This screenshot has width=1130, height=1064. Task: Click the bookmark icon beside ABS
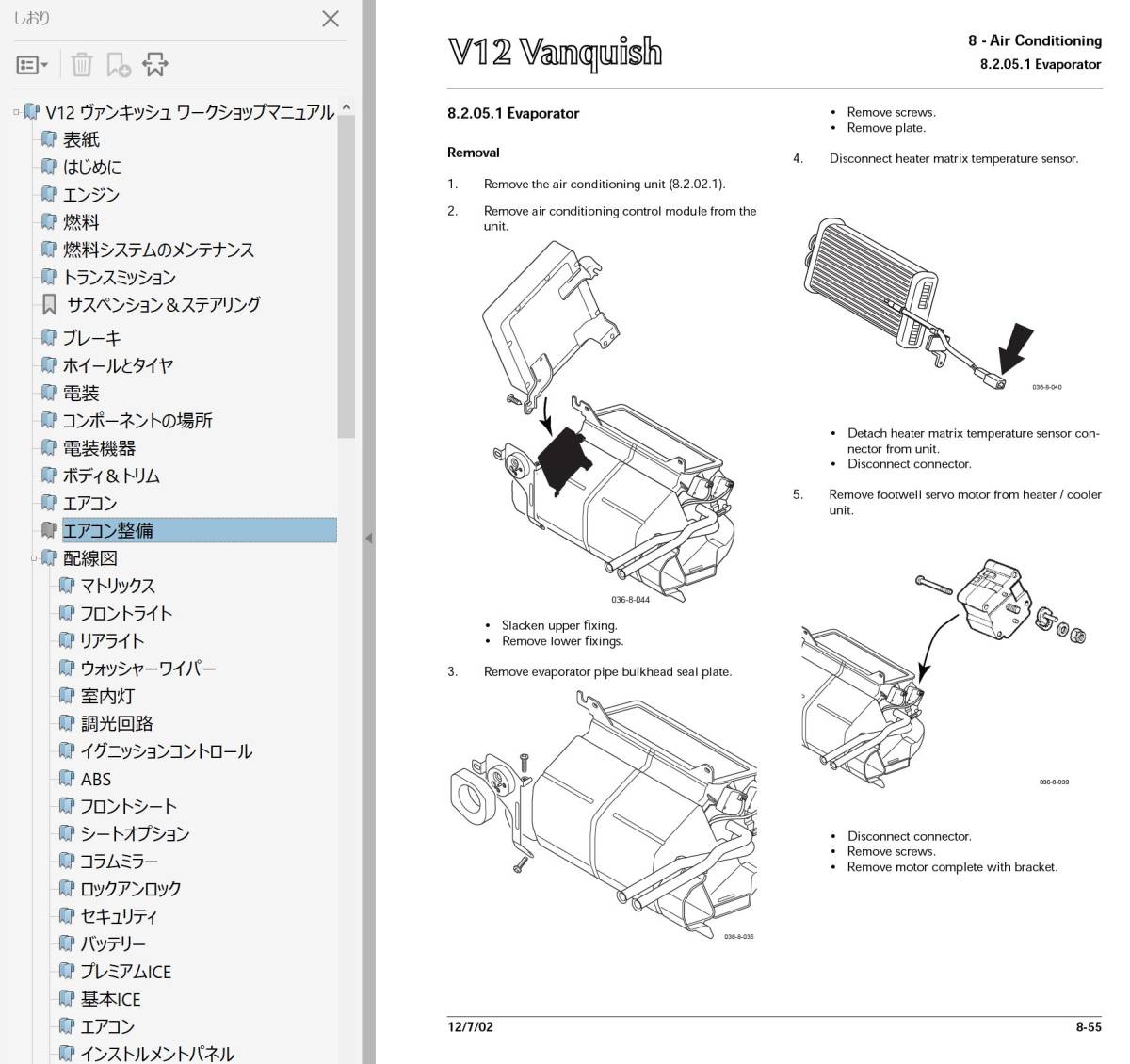(67, 779)
